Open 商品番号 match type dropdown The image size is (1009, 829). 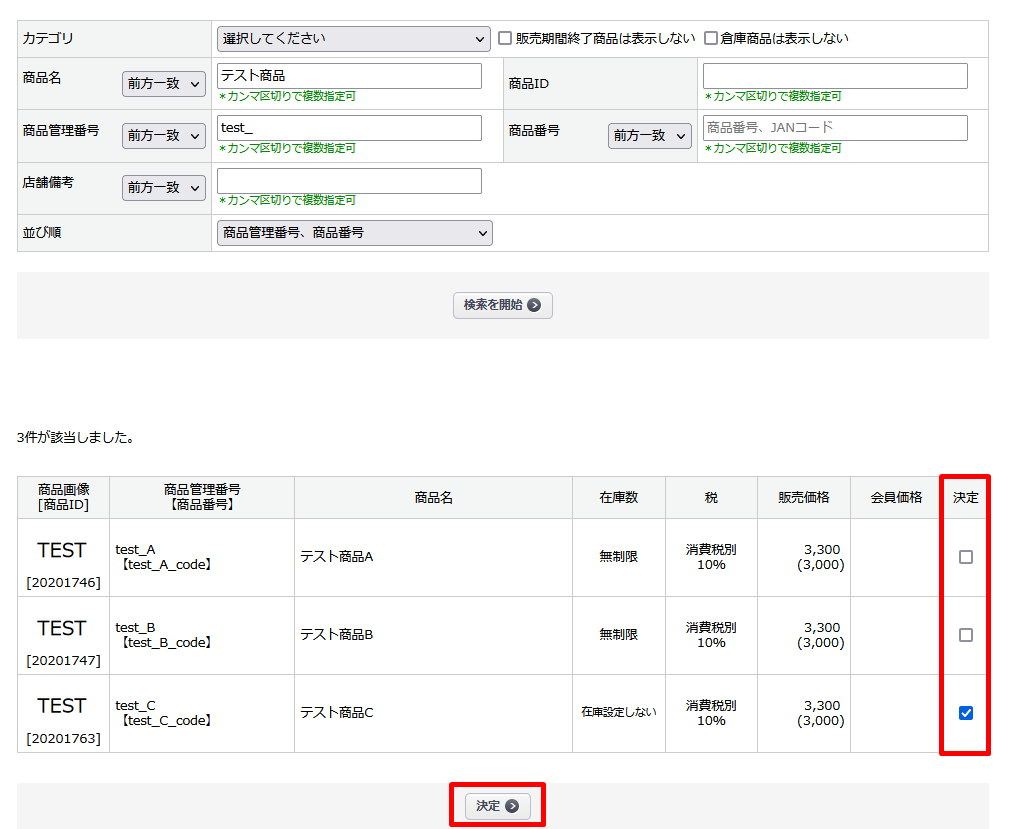click(x=649, y=136)
